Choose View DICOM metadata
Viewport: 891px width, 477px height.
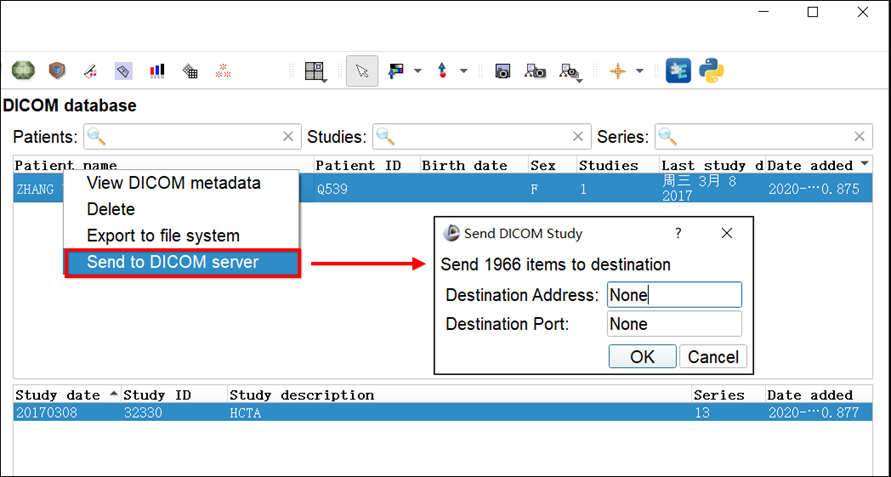[173, 183]
